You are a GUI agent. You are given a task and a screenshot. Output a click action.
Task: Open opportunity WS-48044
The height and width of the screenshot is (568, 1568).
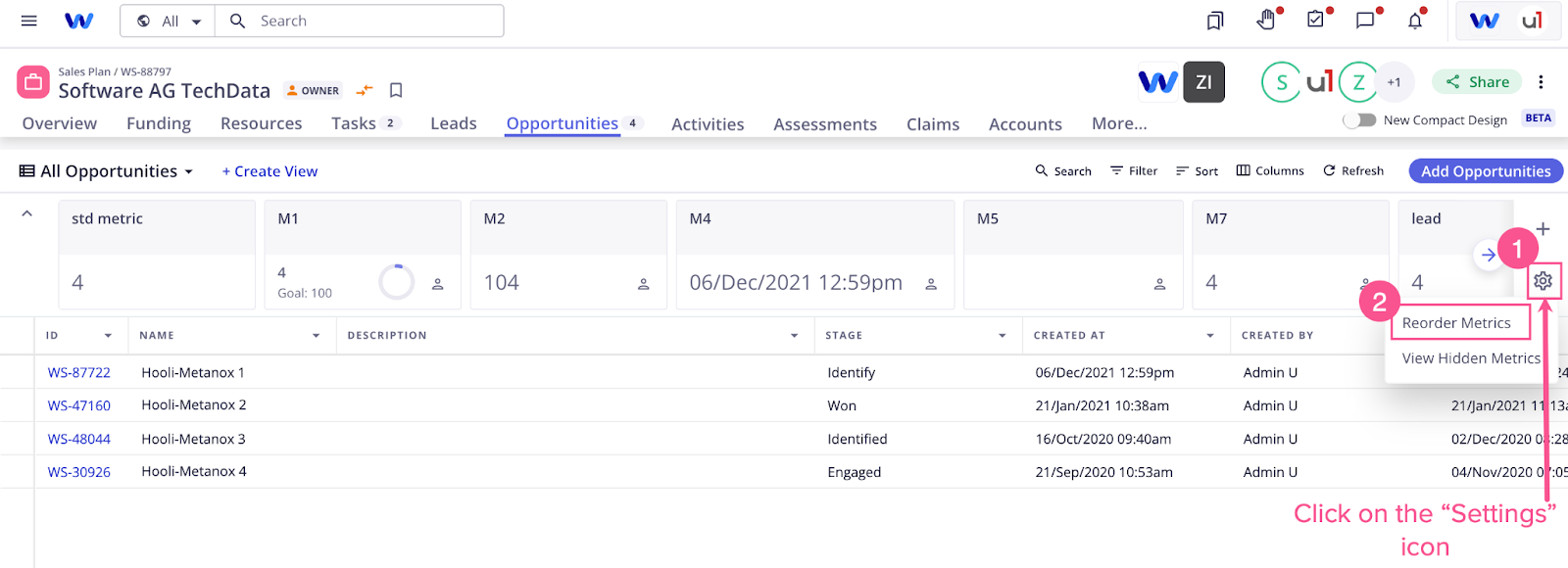(x=79, y=440)
